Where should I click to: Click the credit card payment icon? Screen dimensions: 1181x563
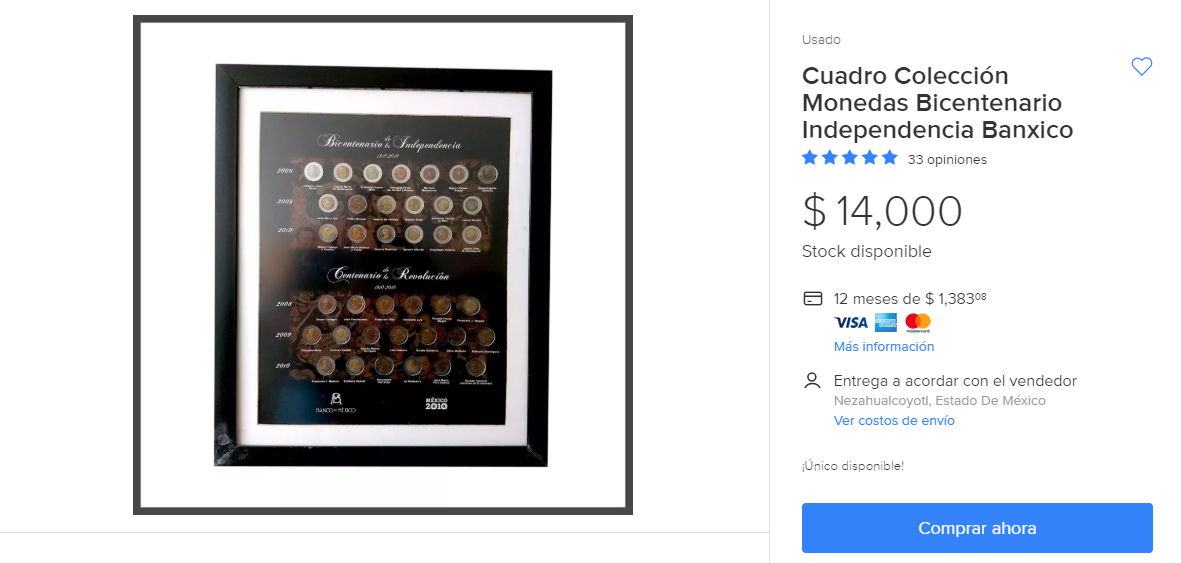(813, 298)
